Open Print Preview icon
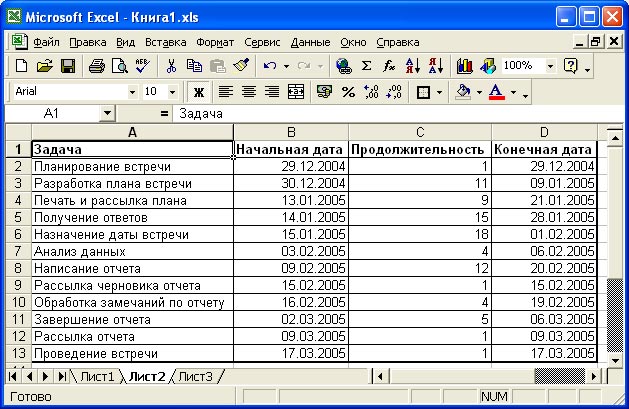 pos(120,66)
